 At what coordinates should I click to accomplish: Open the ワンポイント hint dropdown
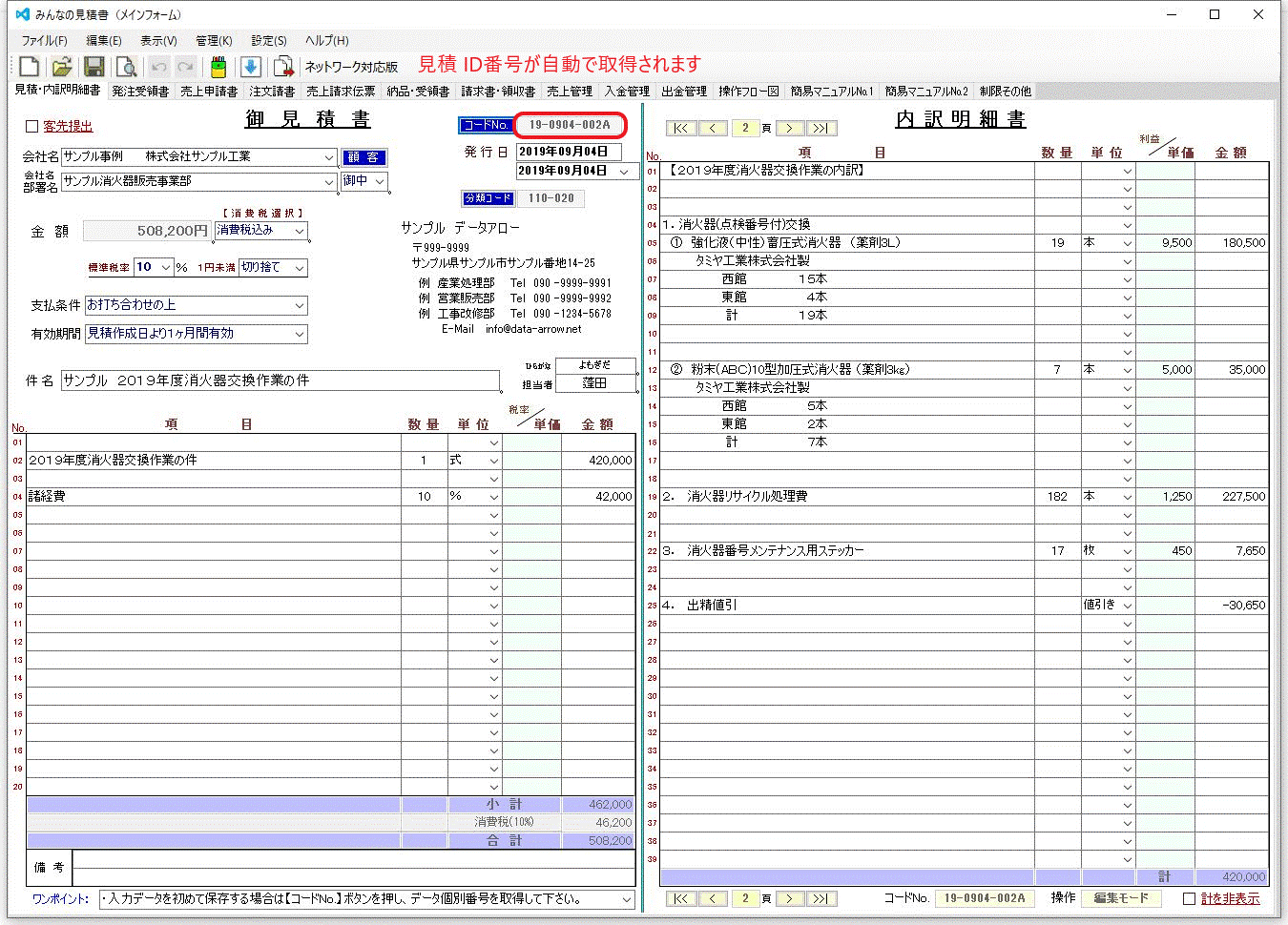click(x=627, y=899)
